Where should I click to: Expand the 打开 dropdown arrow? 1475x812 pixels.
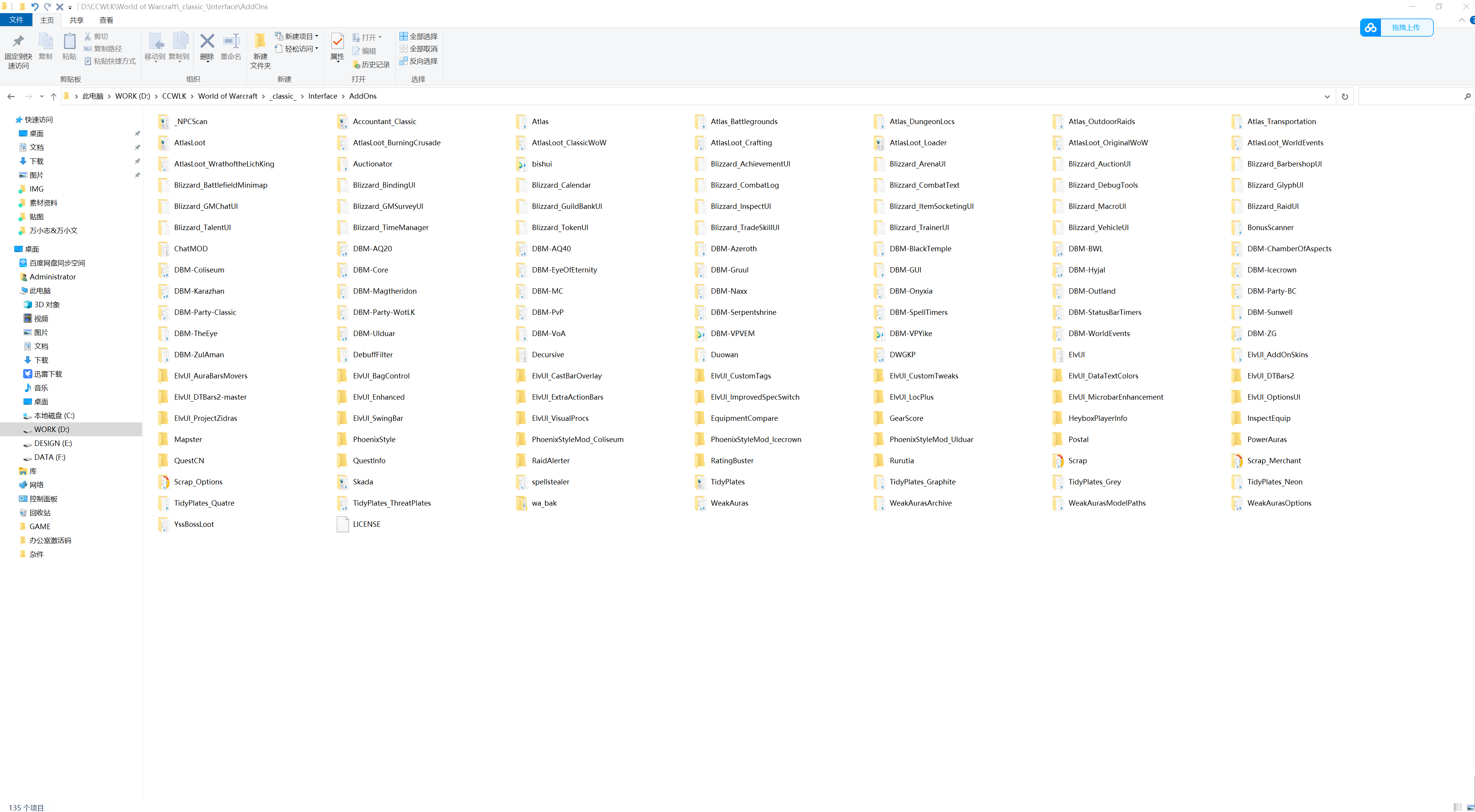click(x=380, y=36)
